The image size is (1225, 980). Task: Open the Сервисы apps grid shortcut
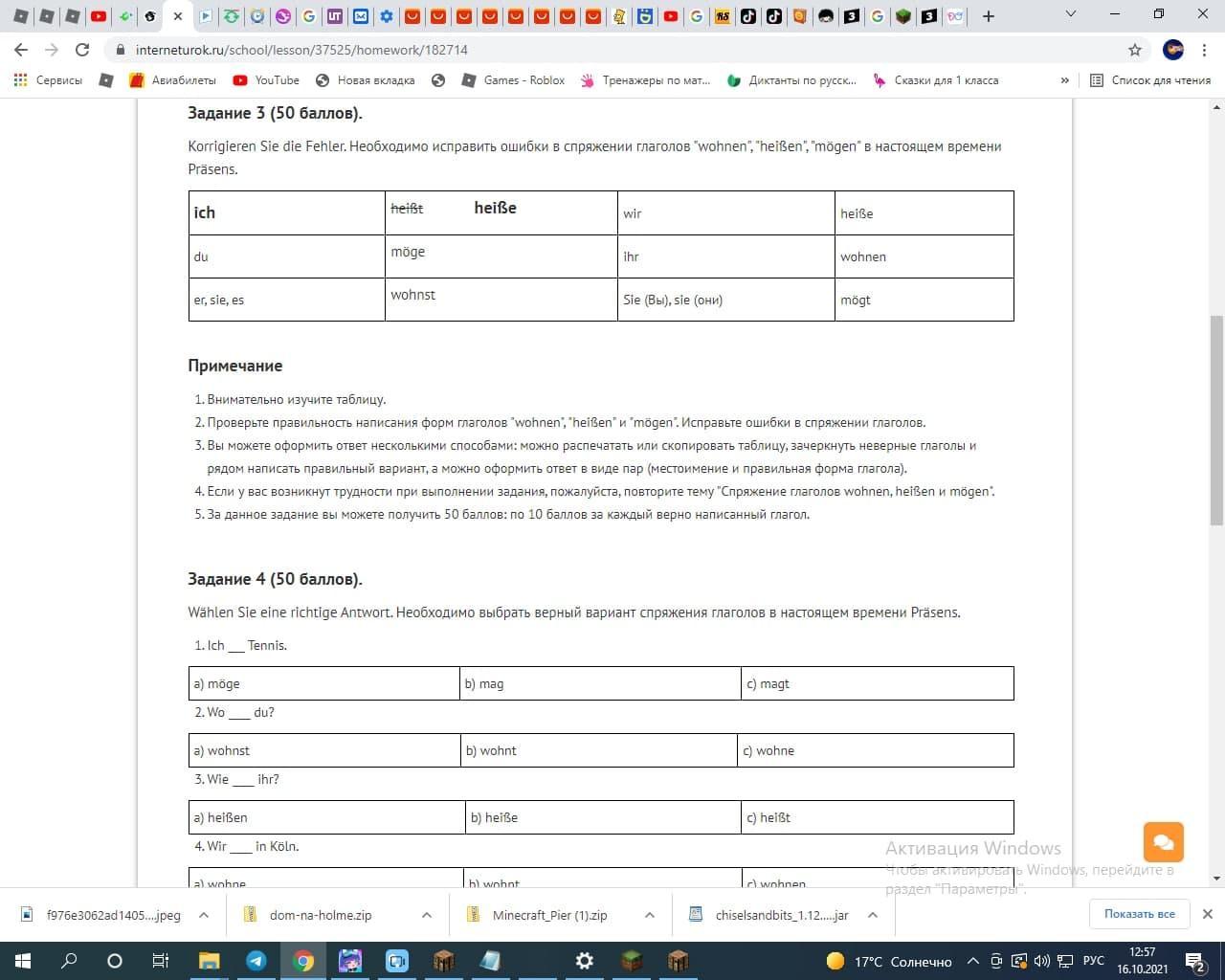point(48,80)
